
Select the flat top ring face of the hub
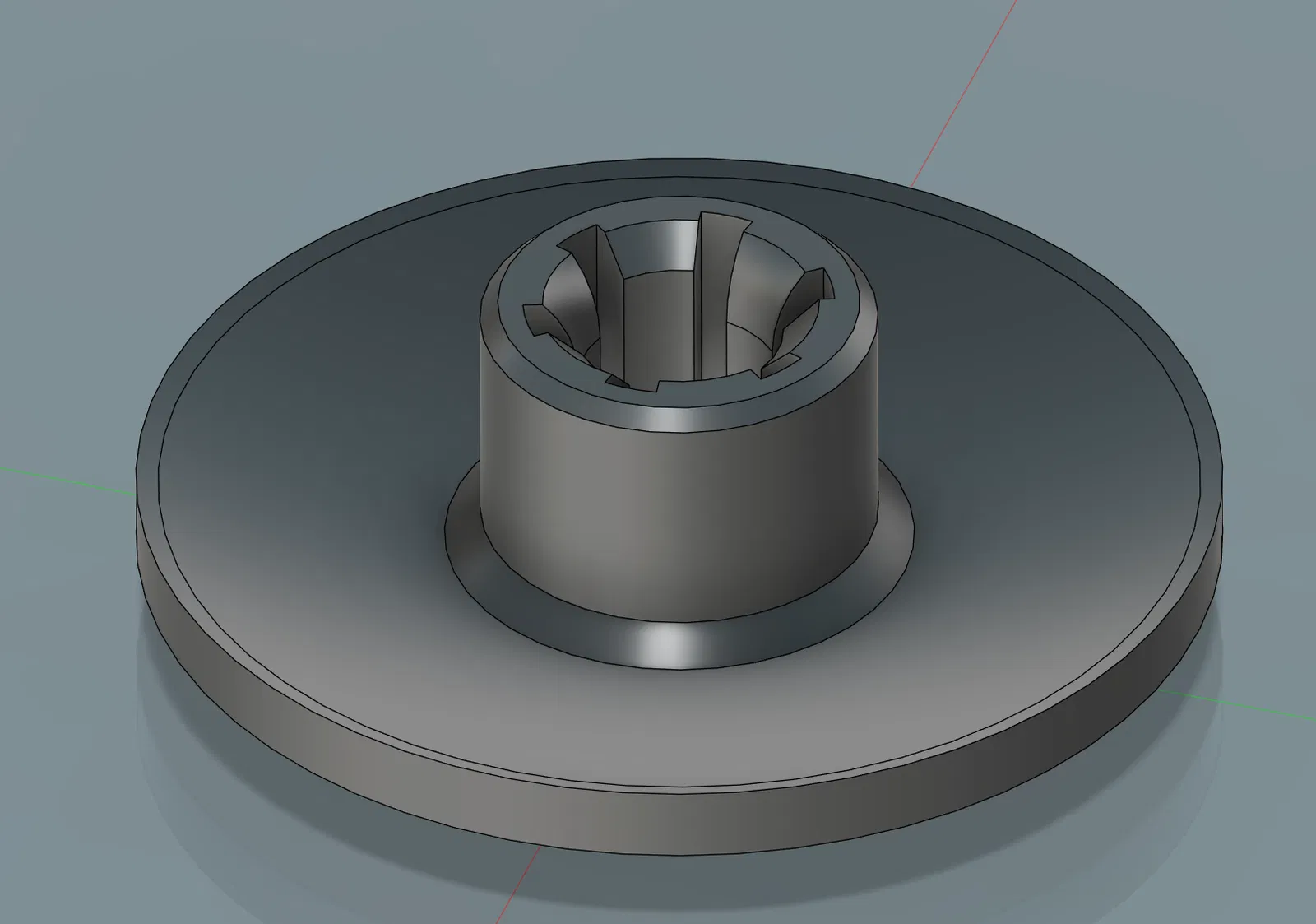point(679,397)
